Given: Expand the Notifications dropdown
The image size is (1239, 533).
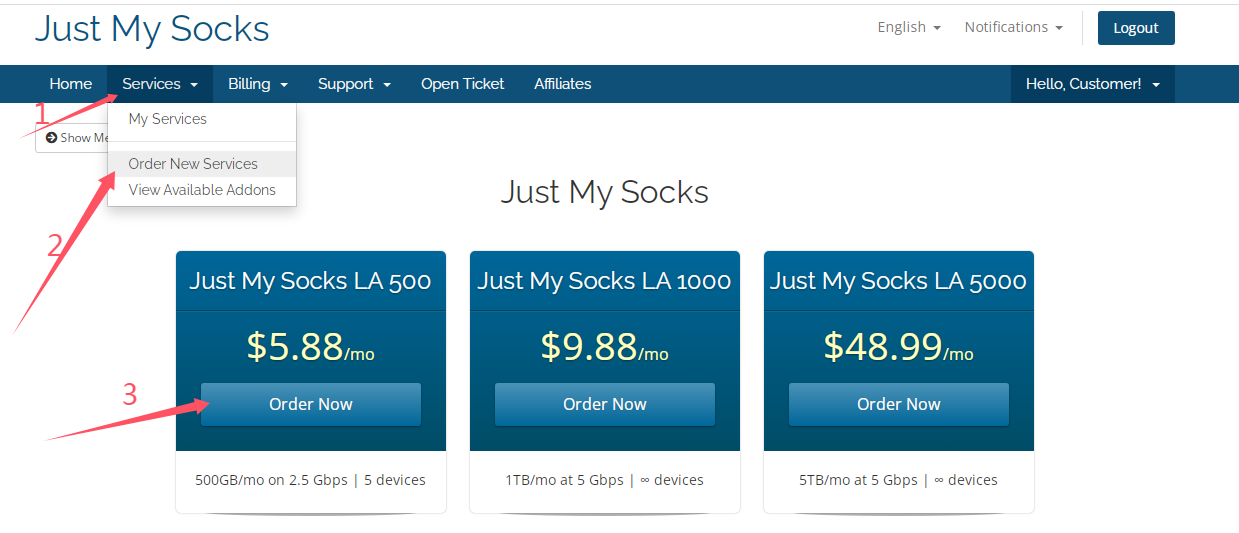Looking at the screenshot, I should (x=1013, y=27).
